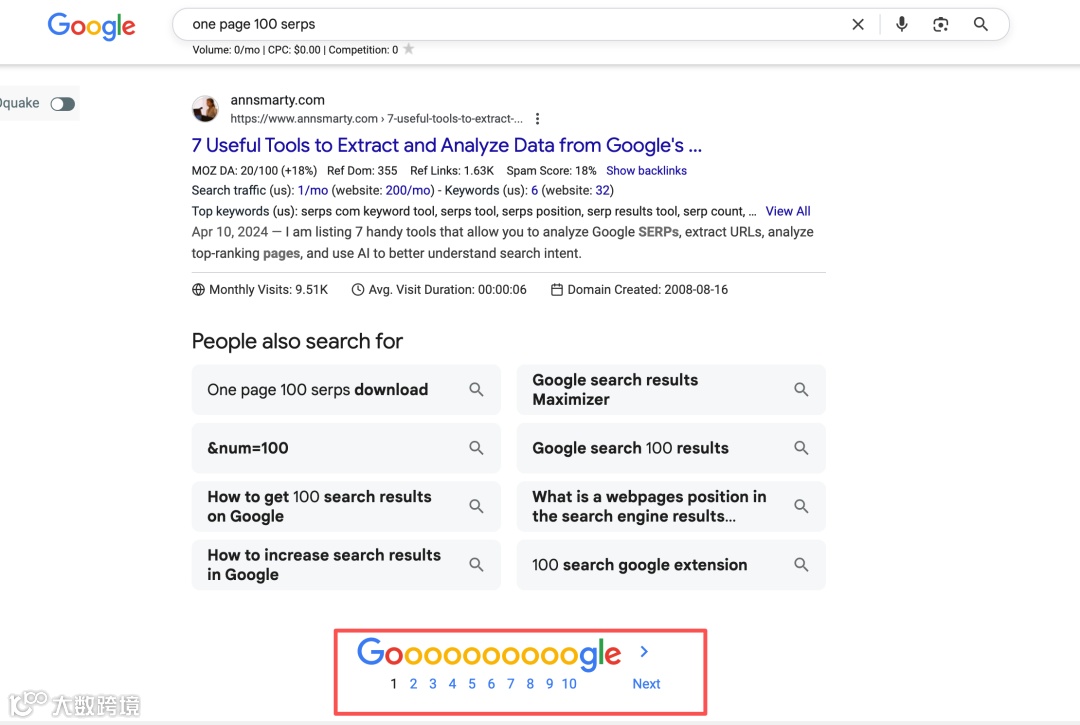The image size is (1080, 725).
Task: Click magnifier icon in google extension card
Action: pos(801,565)
